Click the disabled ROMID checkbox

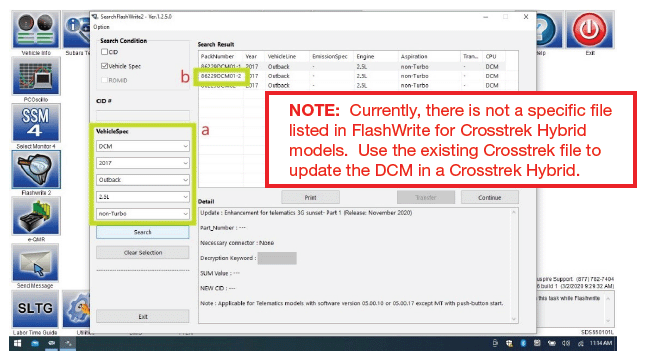(x=104, y=80)
